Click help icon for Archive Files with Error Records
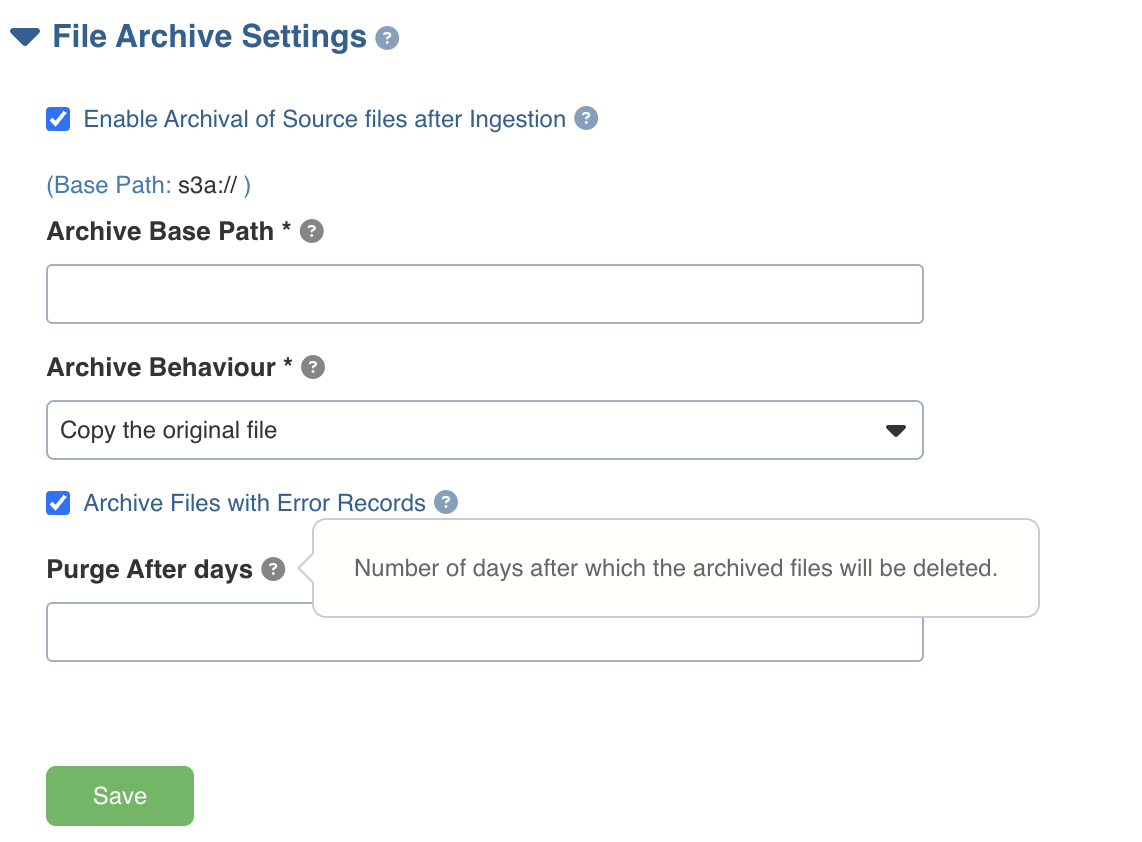This screenshot has width=1142, height=842. point(446,503)
